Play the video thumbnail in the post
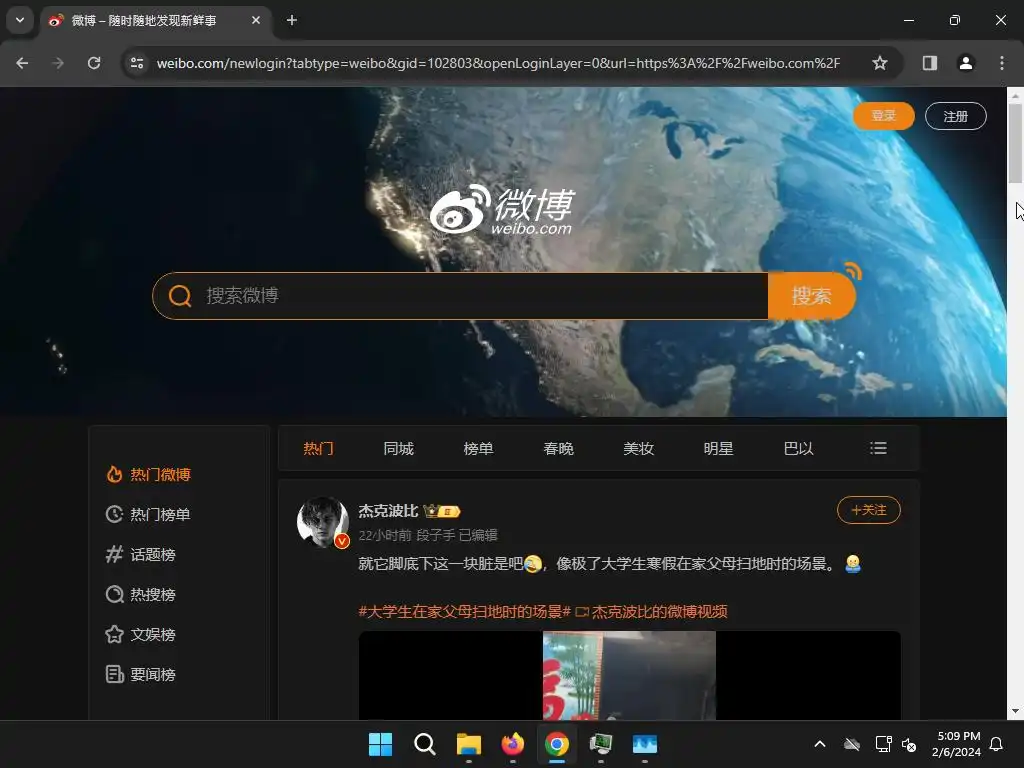1024x768 pixels. pos(630,675)
